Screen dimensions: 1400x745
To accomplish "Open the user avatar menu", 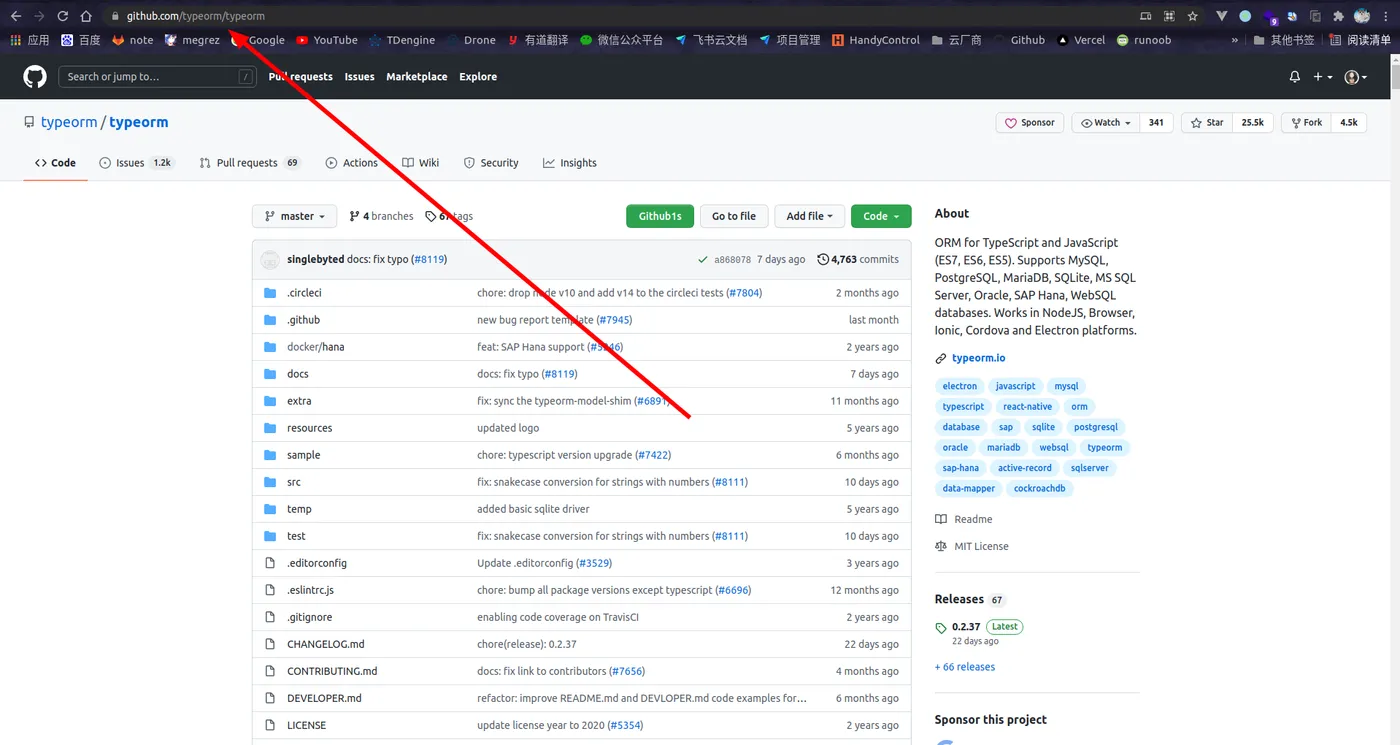I will [1356, 77].
